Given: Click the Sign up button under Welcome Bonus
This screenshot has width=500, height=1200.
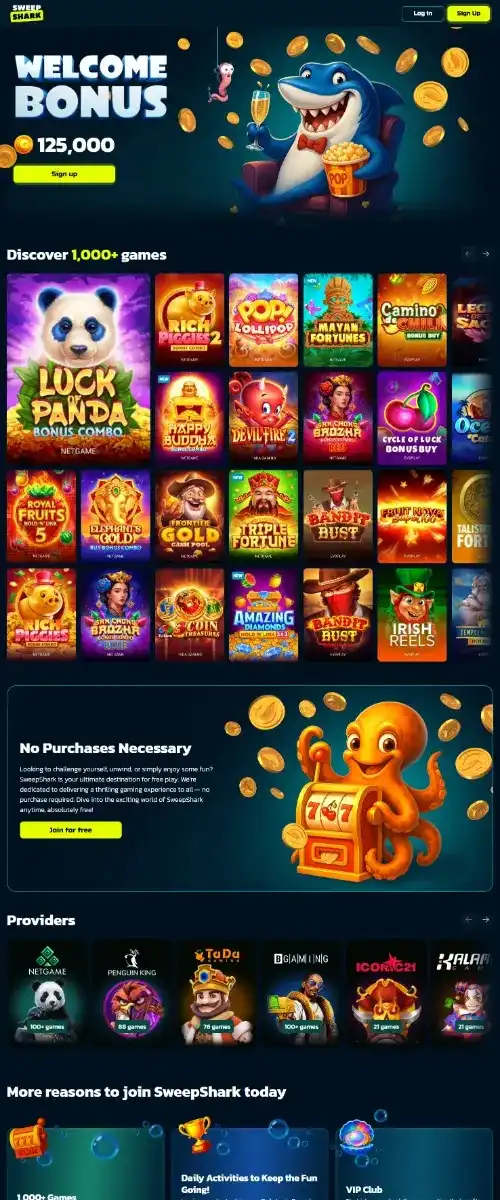Looking at the screenshot, I should 64,174.
